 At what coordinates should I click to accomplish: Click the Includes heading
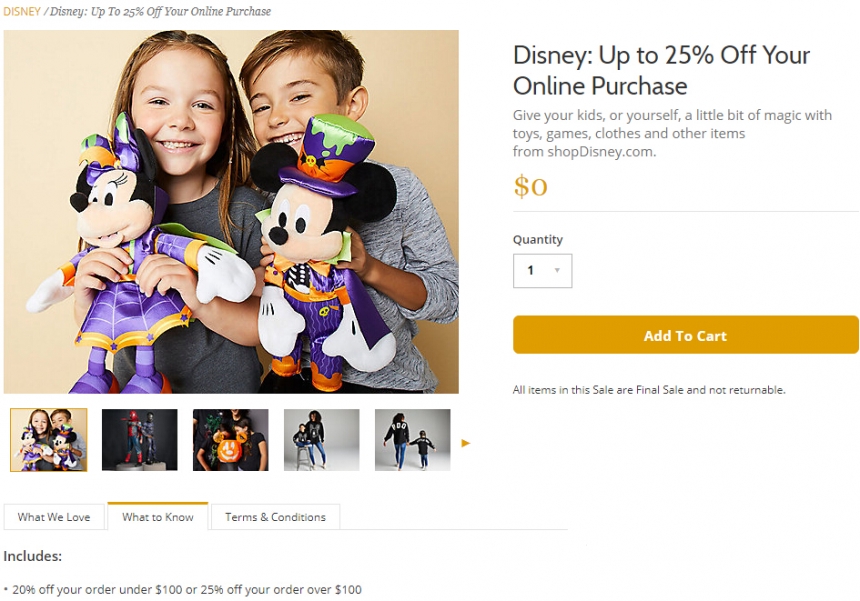point(33,556)
